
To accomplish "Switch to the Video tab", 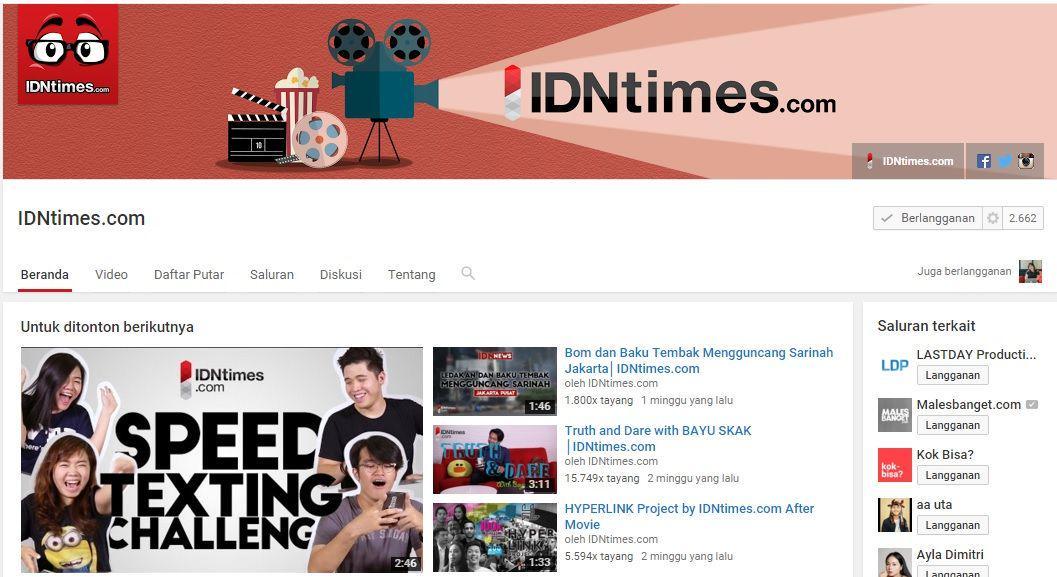I will 111,274.
